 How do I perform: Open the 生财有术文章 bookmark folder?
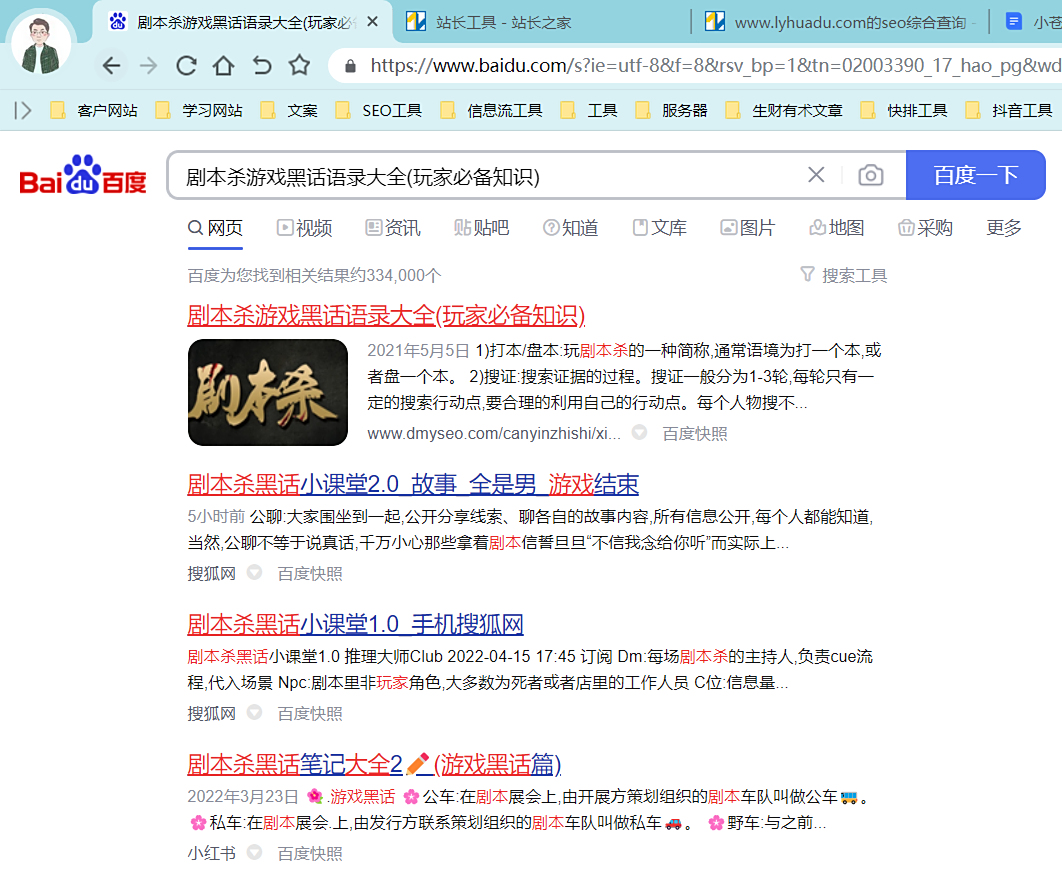[x=784, y=110]
